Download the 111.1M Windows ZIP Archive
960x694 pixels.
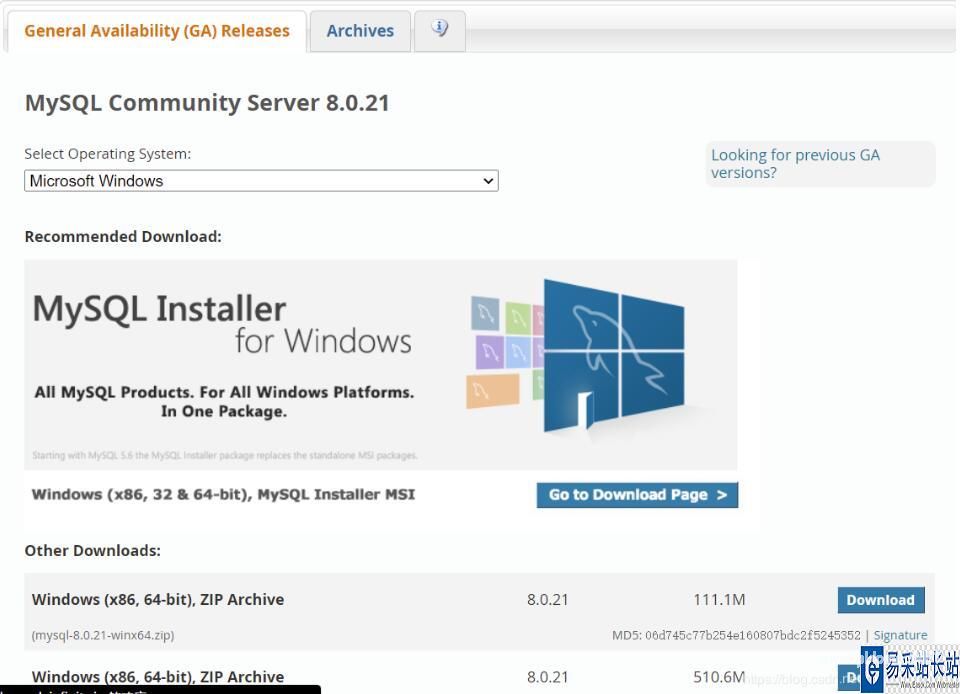[x=880, y=600]
